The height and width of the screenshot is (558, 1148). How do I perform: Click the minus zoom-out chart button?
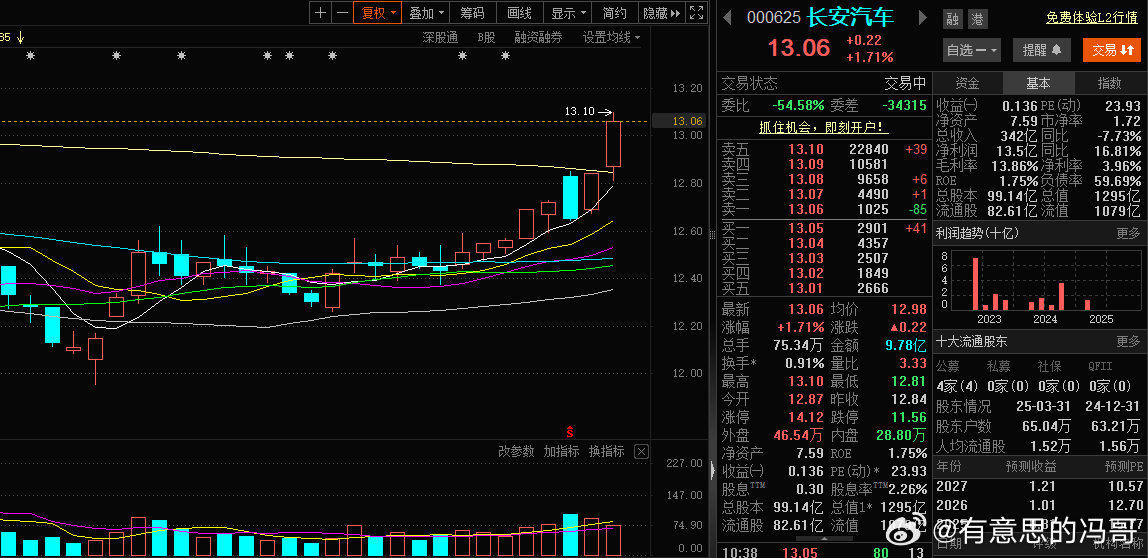tap(342, 12)
